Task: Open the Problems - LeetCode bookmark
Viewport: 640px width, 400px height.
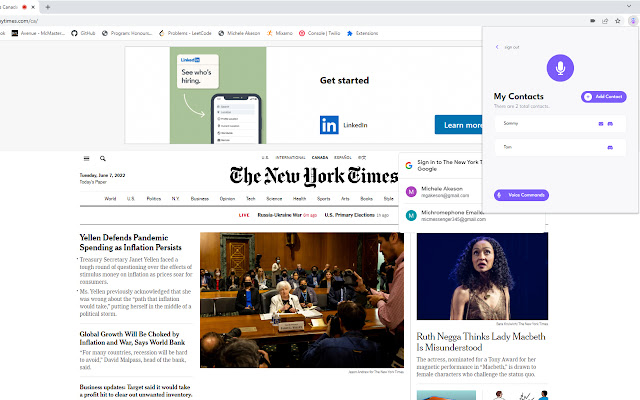Action: [185, 33]
